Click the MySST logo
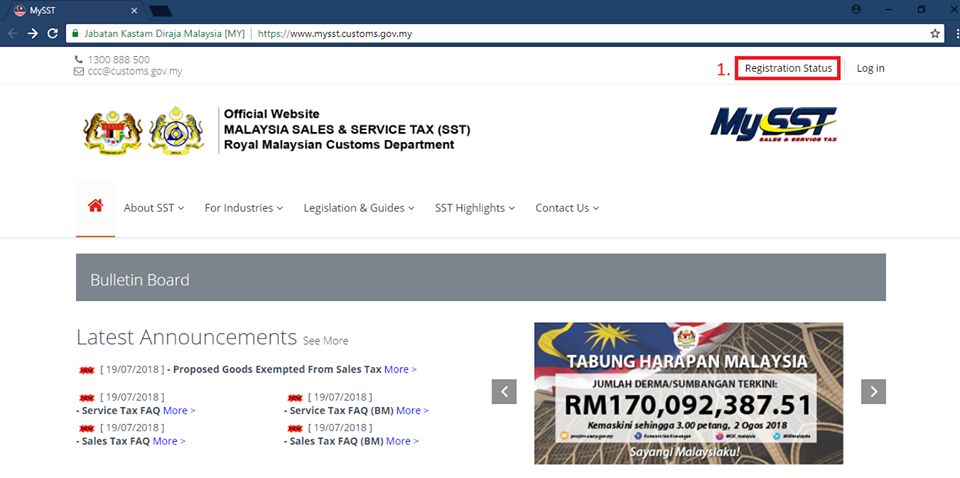Viewport: 960px width, 478px height. click(x=773, y=124)
